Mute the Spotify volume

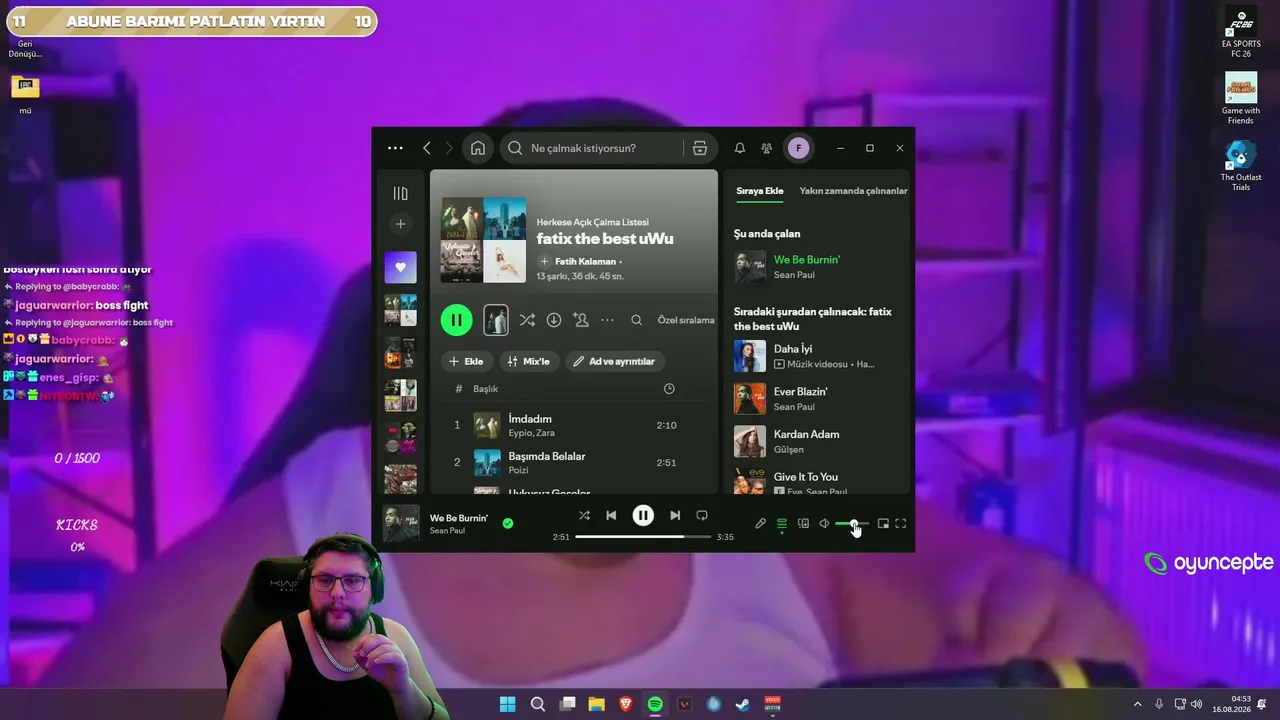[824, 523]
